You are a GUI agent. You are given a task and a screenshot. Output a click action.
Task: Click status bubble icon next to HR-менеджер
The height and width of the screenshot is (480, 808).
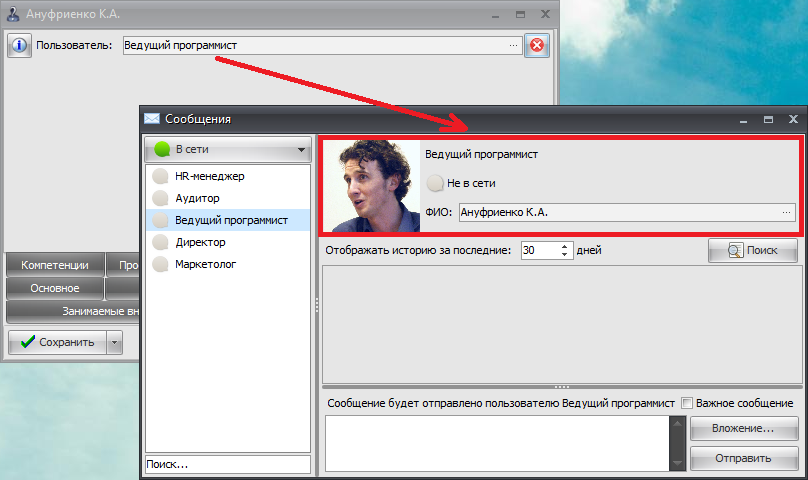[160, 176]
